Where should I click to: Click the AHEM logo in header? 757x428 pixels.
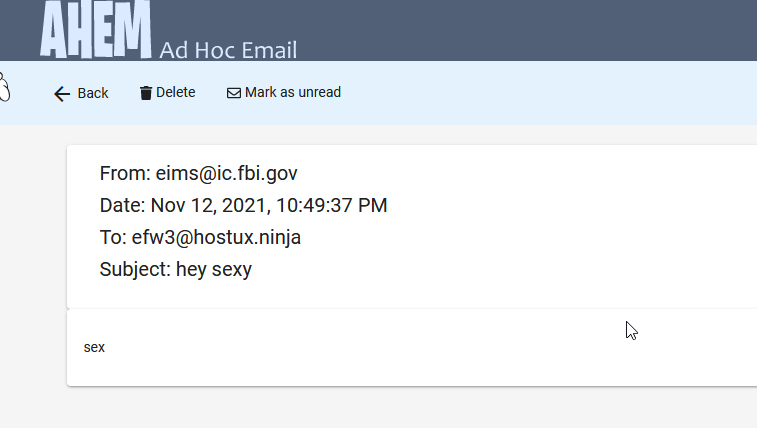pyautogui.click(x=96, y=30)
